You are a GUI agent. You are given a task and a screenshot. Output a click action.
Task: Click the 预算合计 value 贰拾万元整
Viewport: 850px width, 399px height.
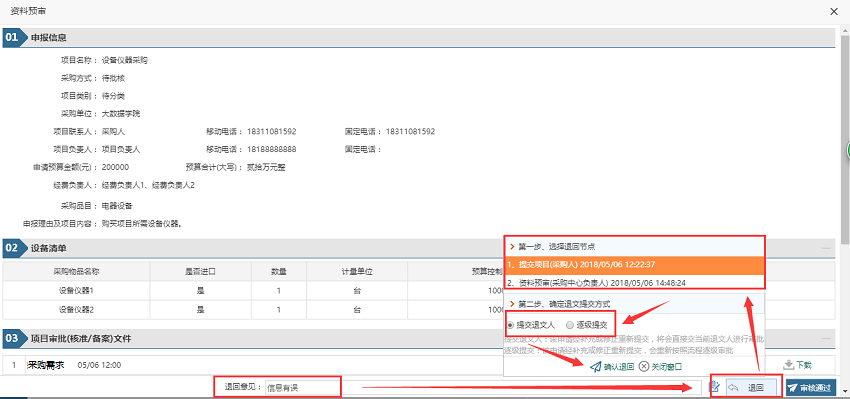[266, 167]
